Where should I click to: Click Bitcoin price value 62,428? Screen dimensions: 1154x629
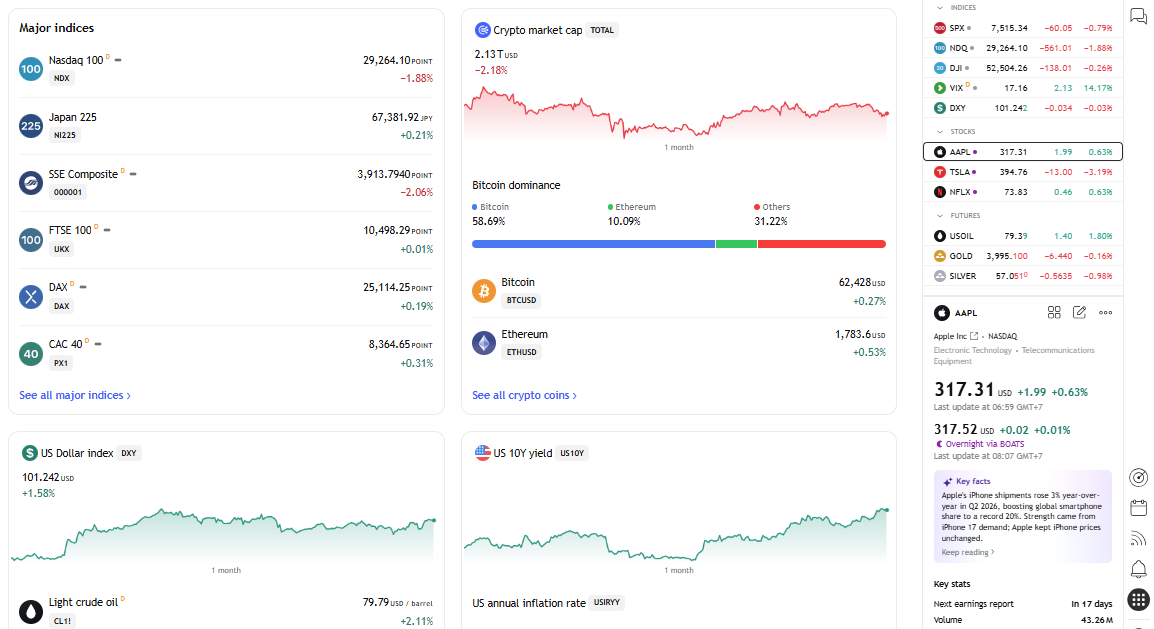pos(855,282)
